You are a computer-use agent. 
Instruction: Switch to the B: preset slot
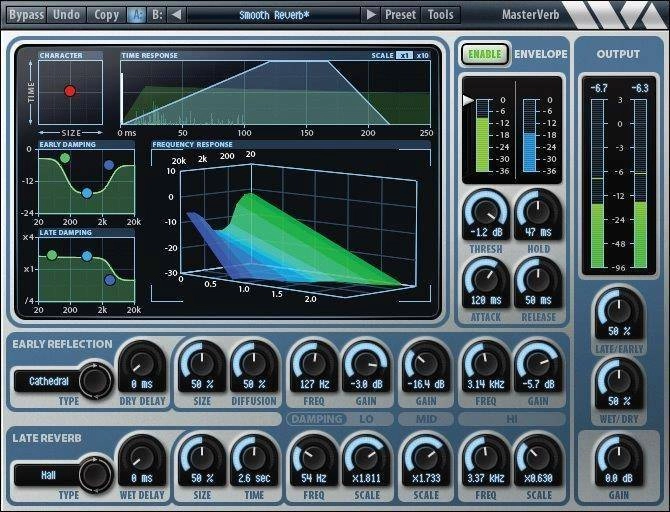(x=157, y=15)
